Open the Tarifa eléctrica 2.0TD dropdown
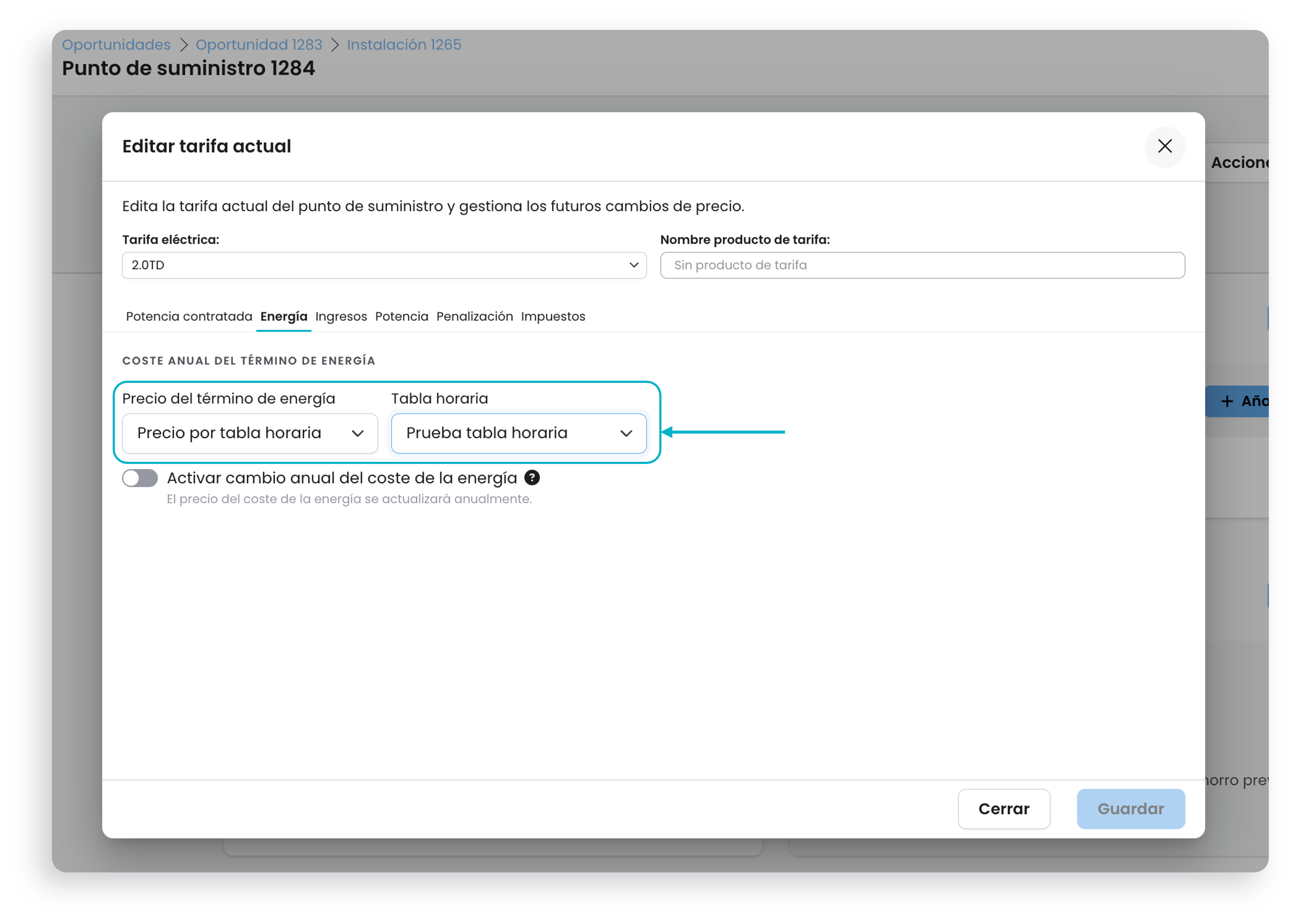1298x924 pixels. (x=384, y=265)
